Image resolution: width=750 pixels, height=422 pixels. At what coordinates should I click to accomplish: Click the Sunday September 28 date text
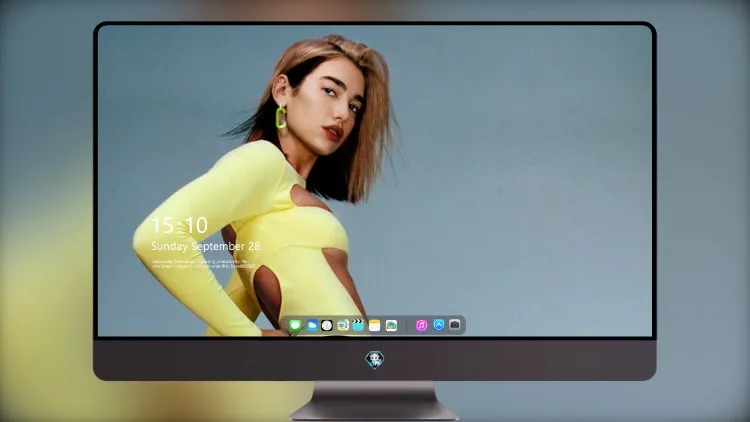click(x=206, y=246)
